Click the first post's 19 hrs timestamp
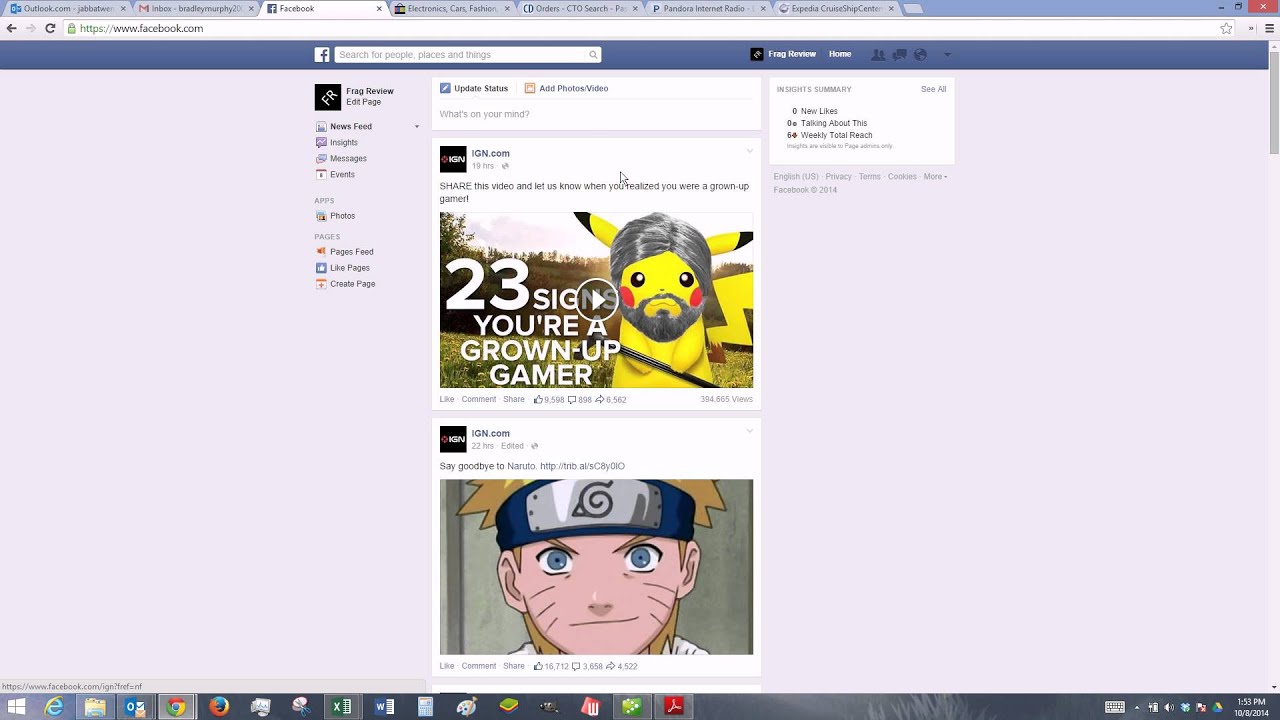 point(483,166)
